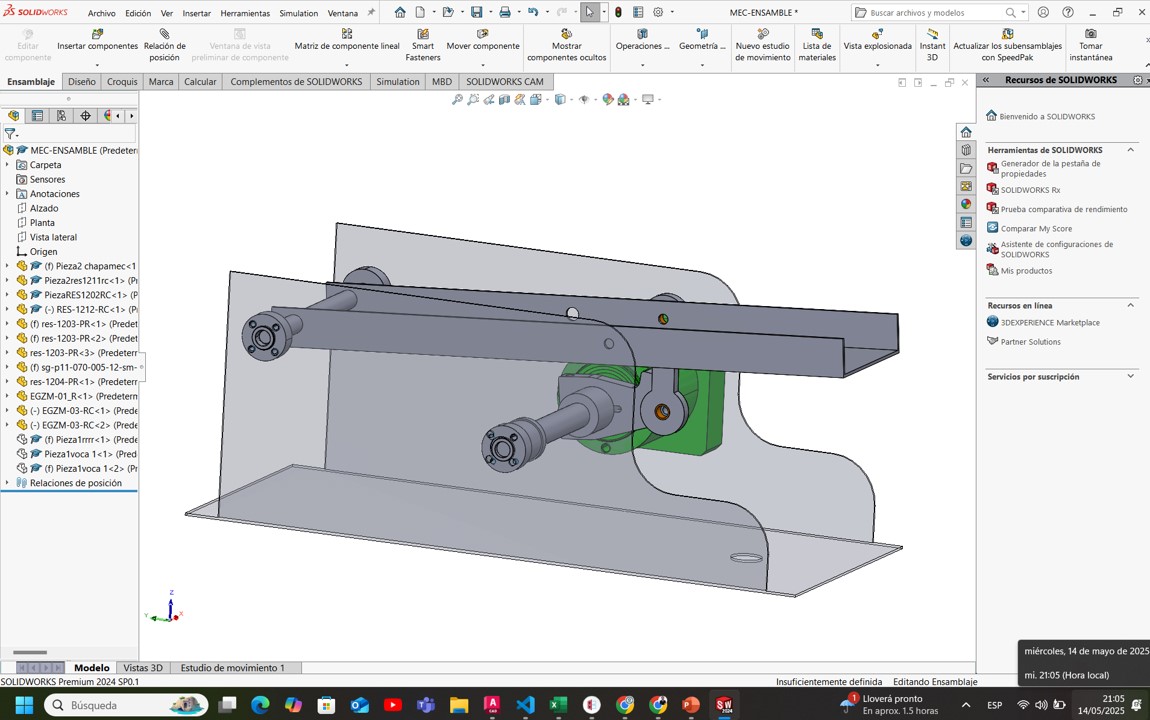Open File Explorer folder icon in task pane
The height and width of the screenshot is (720, 1150).
pos(966,169)
